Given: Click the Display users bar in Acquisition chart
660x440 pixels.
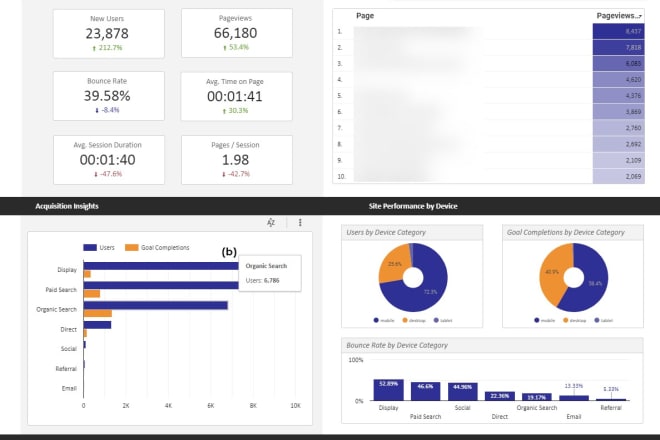Looking at the screenshot, I should click(161, 266).
